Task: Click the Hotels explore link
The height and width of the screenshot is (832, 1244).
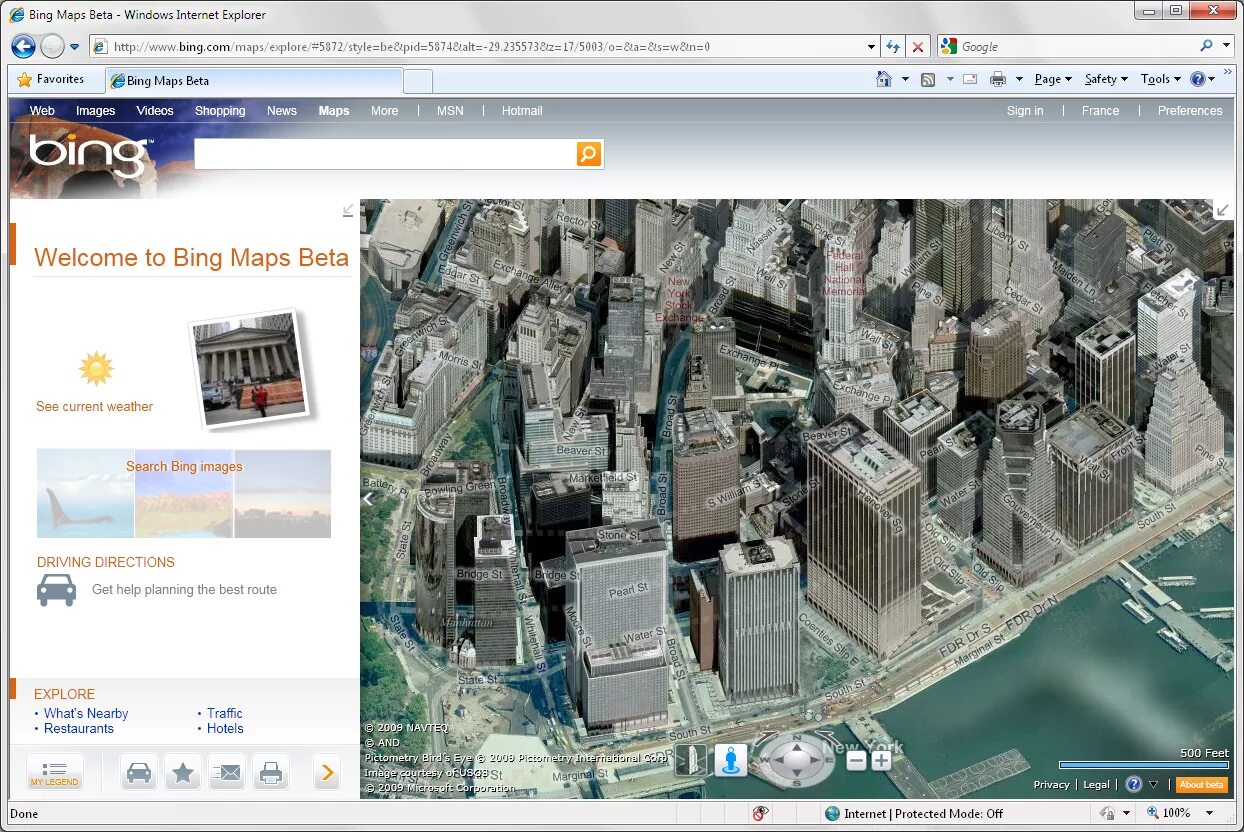Action: pyautogui.click(x=225, y=728)
